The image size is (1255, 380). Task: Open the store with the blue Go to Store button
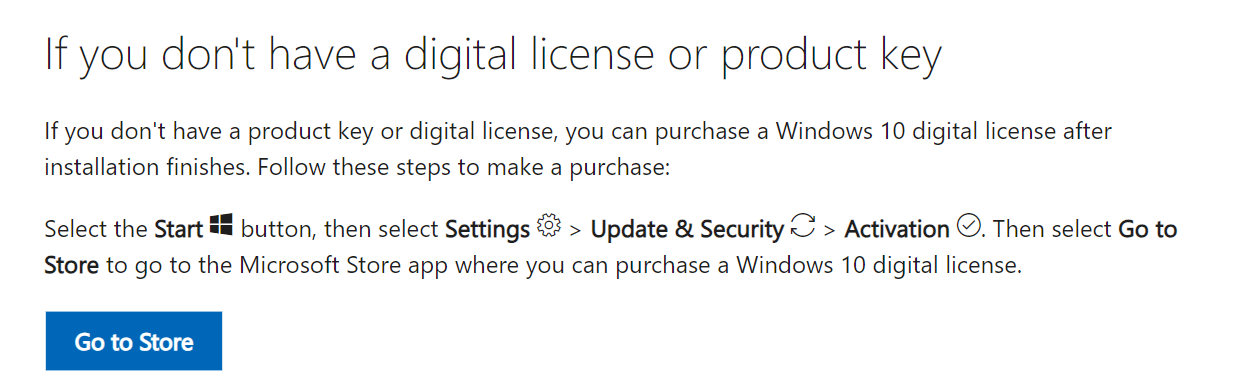[x=134, y=341]
